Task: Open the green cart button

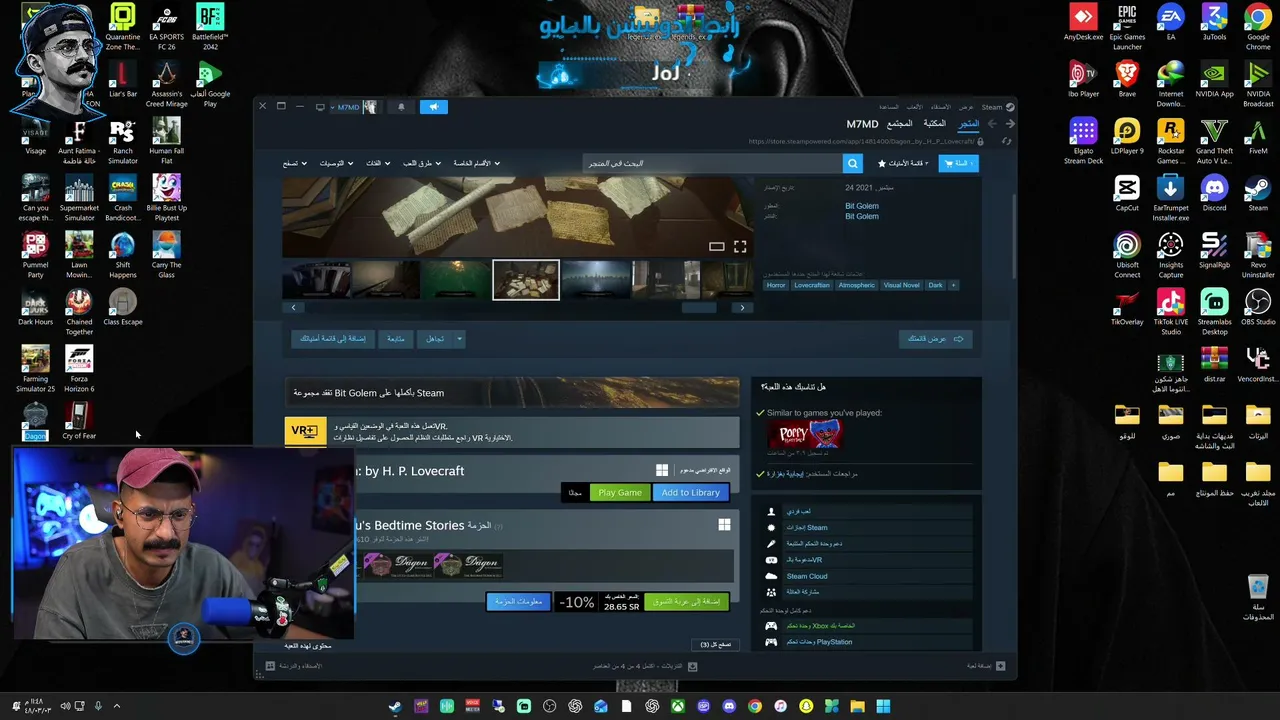Action: (958, 163)
